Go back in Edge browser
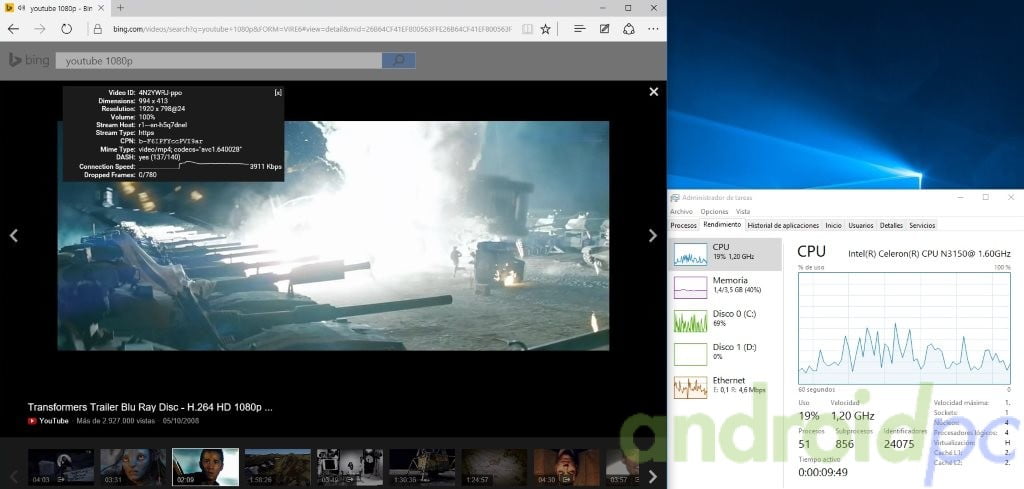1024x489 pixels. [x=13, y=29]
